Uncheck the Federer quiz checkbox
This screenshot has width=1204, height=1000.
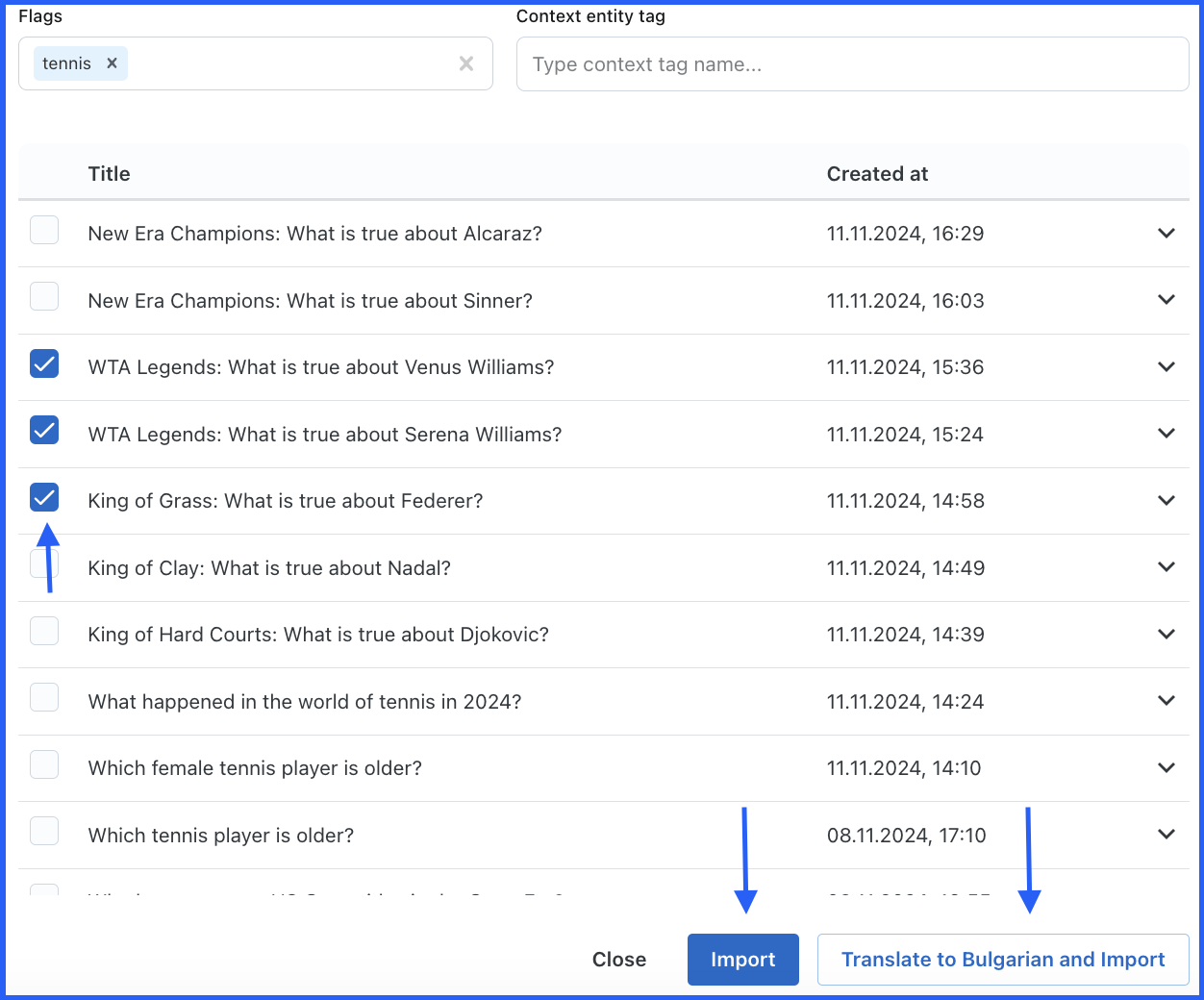[x=44, y=497]
